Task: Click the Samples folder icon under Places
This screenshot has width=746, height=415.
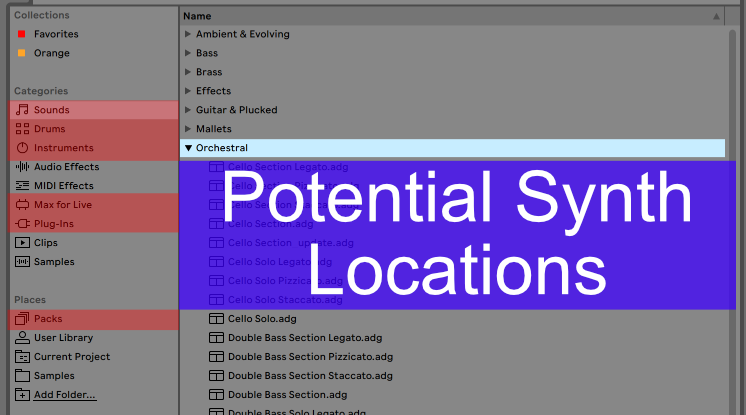Action: (x=22, y=375)
